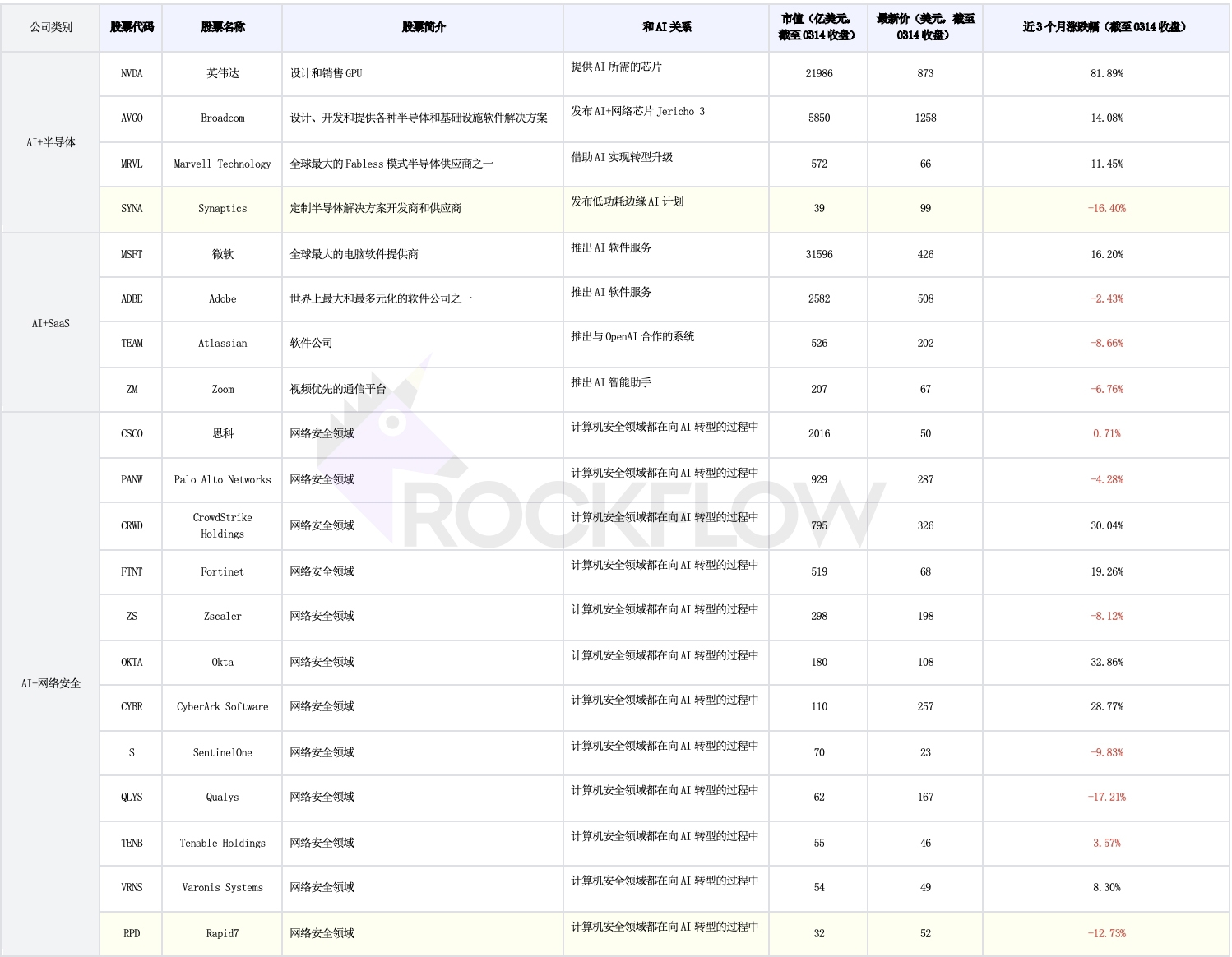This screenshot has height=957, width=1232.
Task: Click the ZM ticker cell
Action: click(x=132, y=389)
